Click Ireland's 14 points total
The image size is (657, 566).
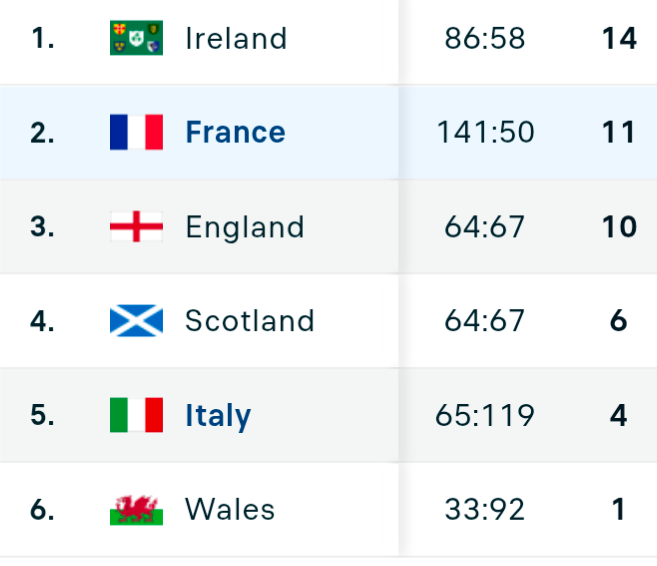point(619,38)
